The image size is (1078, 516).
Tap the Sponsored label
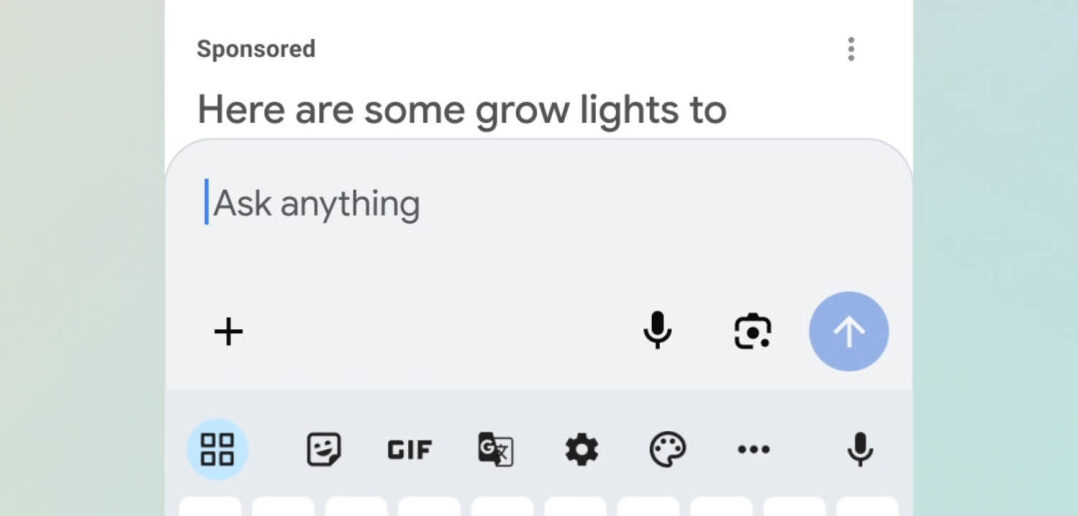[x=256, y=49]
